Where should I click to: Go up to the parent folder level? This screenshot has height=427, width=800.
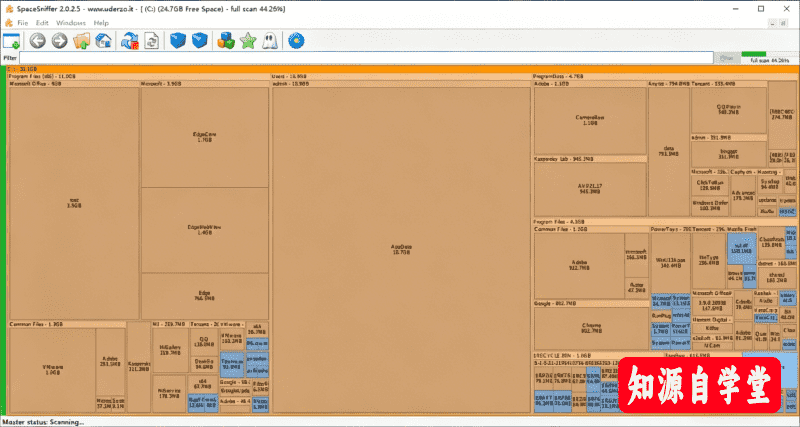(82, 41)
